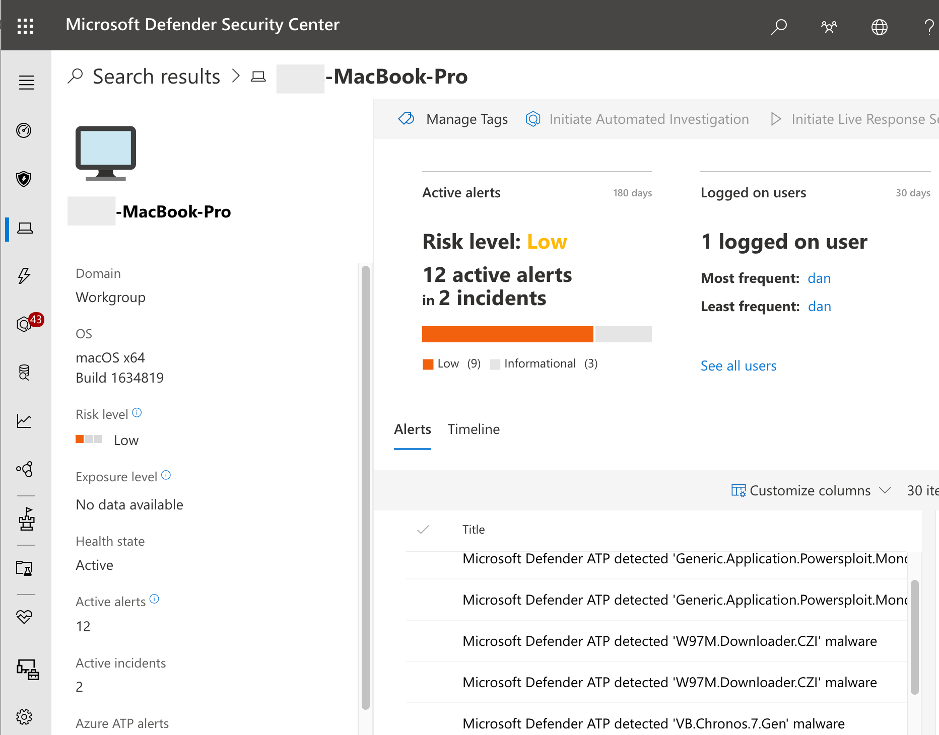Sort by the Title column header
This screenshot has height=735, width=939.
click(x=473, y=530)
